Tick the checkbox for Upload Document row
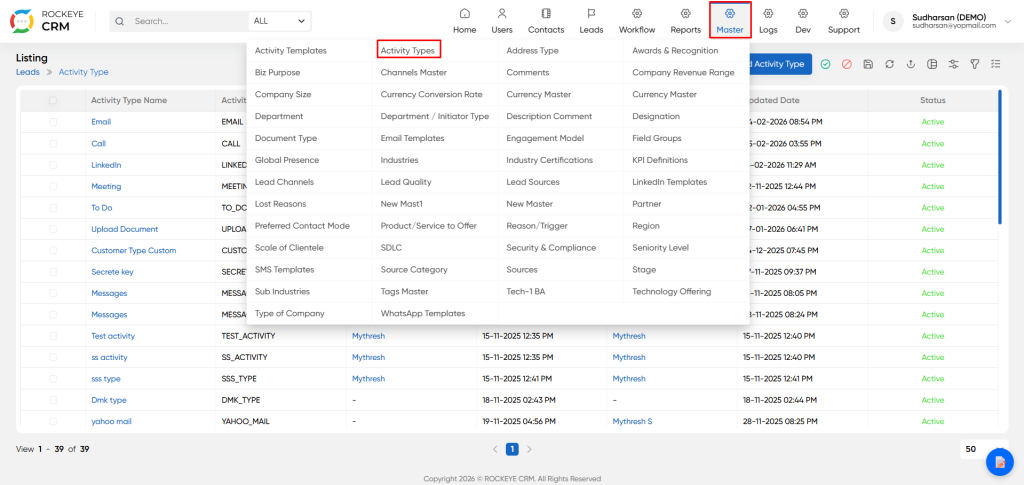Image resolution: width=1024 pixels, height=485 pixels. click(53, 229)
